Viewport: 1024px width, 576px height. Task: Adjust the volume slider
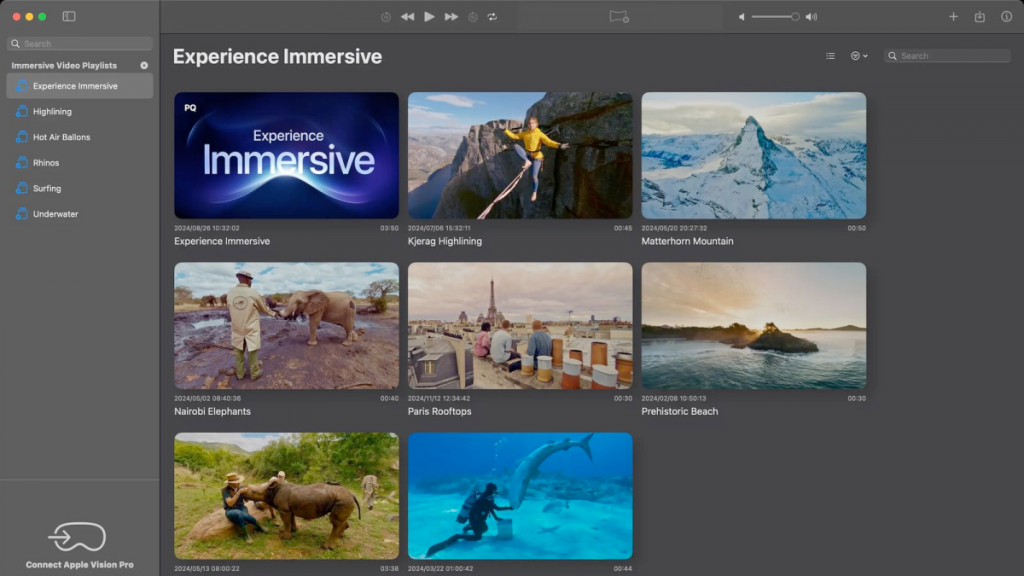pos(775,16)
